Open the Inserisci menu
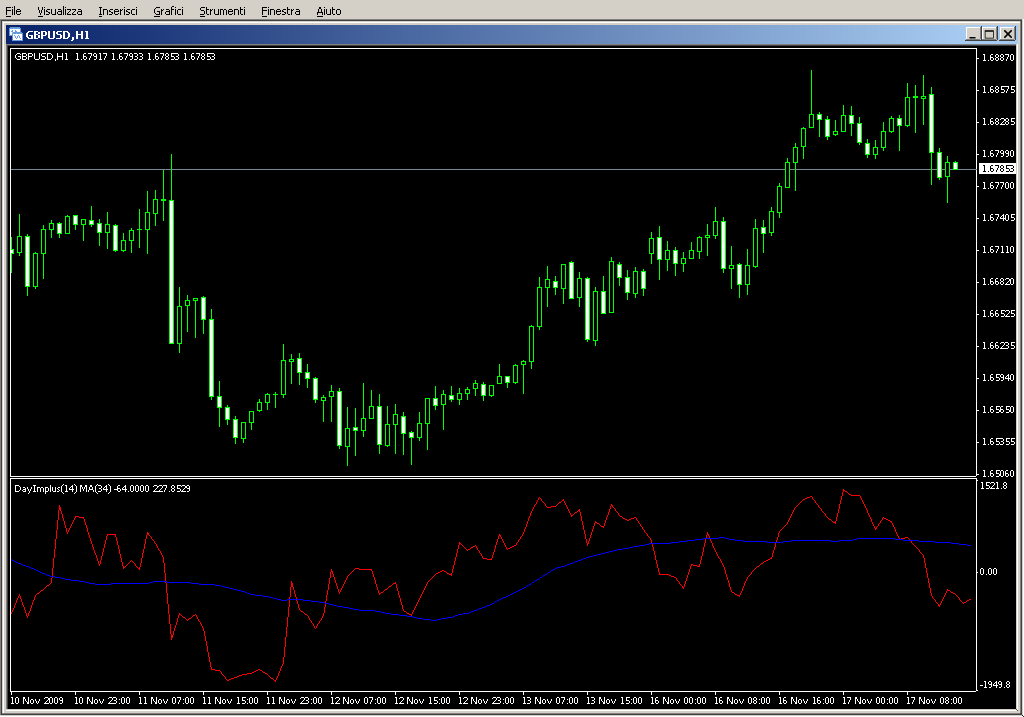Screen dimensions: 1024x717 (118, 11)
